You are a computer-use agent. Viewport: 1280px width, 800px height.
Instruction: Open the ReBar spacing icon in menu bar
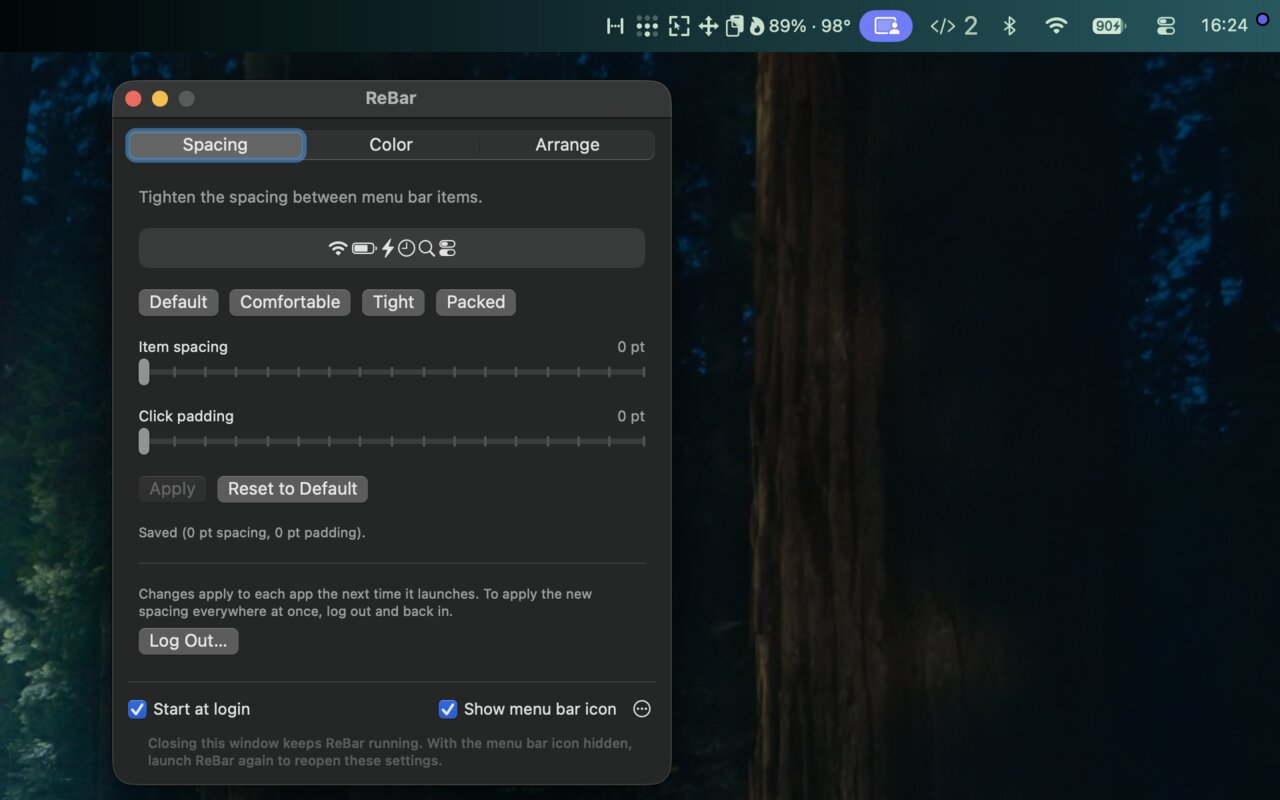615,26
